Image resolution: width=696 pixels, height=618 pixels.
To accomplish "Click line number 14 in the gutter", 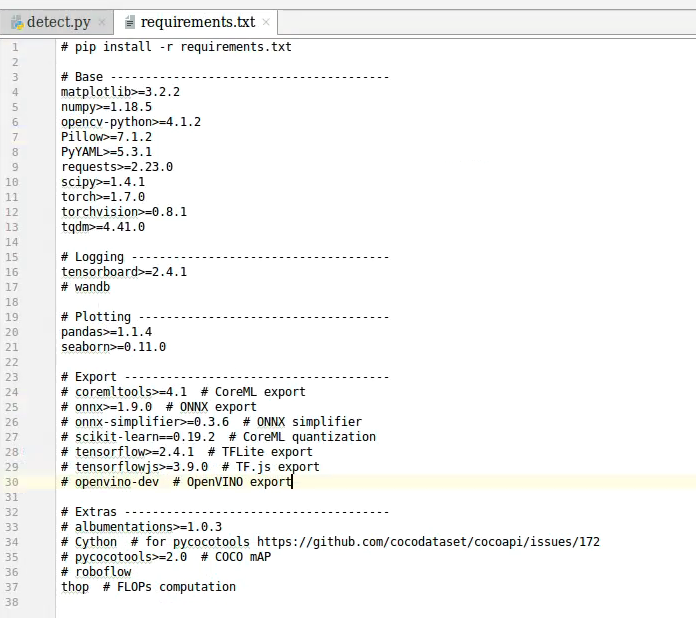I will point(12,242).
